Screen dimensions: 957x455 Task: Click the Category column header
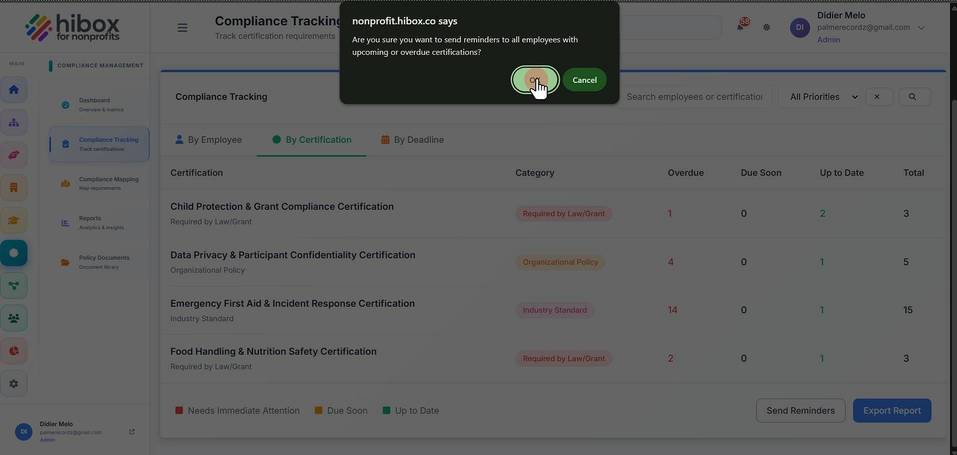[535, 173]
